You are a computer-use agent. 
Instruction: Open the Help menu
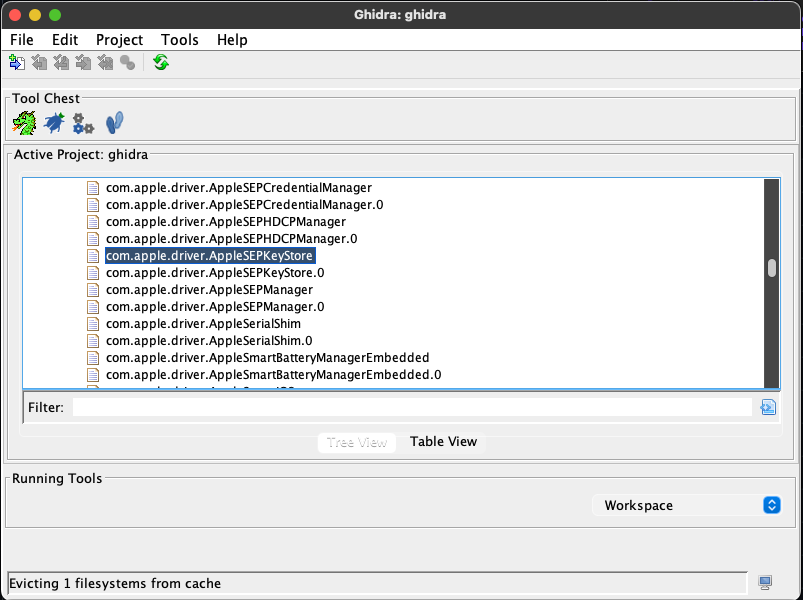(x=232, y=40)
